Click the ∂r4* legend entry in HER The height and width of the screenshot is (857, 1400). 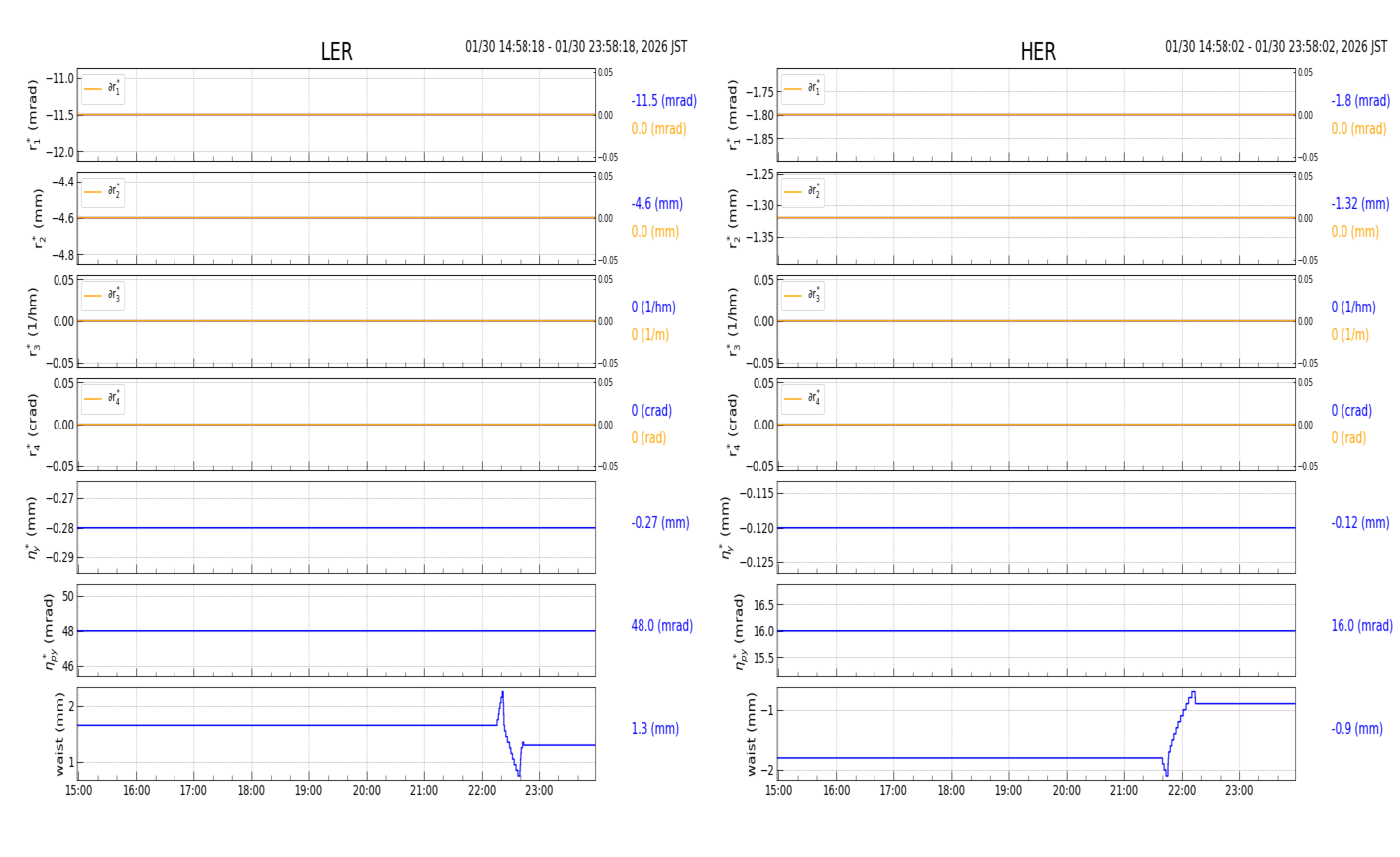pyautogui.click(x=803, y=399)
